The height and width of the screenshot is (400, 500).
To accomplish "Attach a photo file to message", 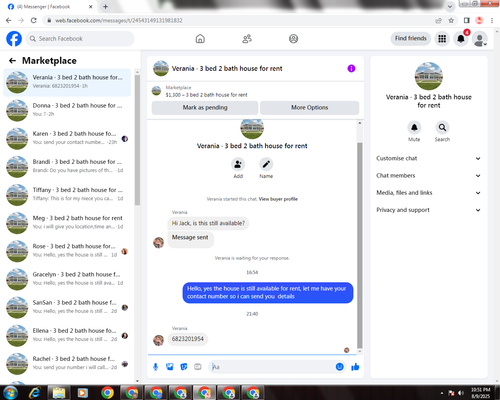I will click(x=170, y=367).
